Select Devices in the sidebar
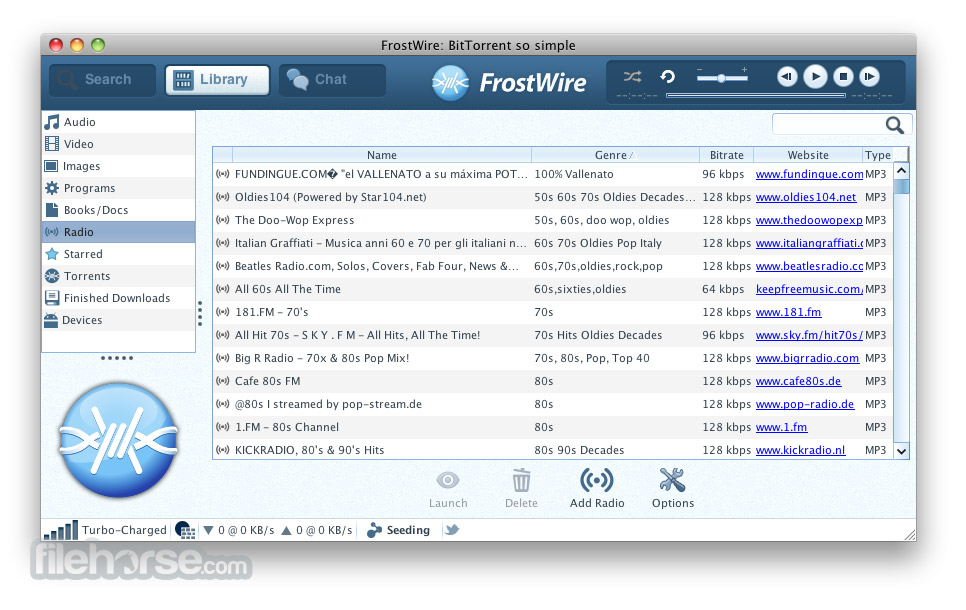This screenshot has width=966, height=610. coord(118,320)
